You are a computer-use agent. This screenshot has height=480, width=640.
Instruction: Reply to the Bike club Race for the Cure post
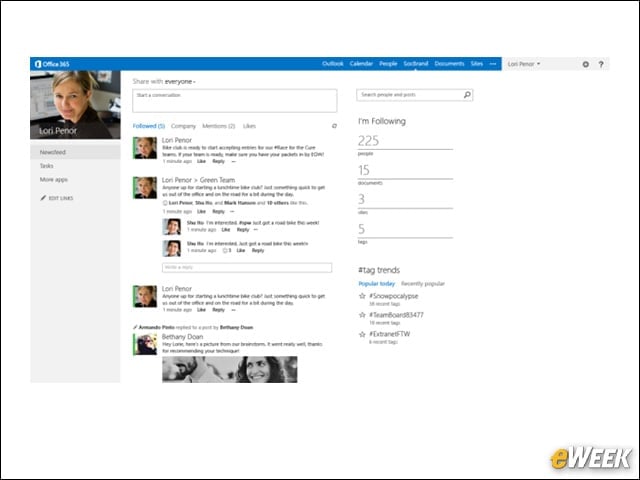(x=218, y=161)
